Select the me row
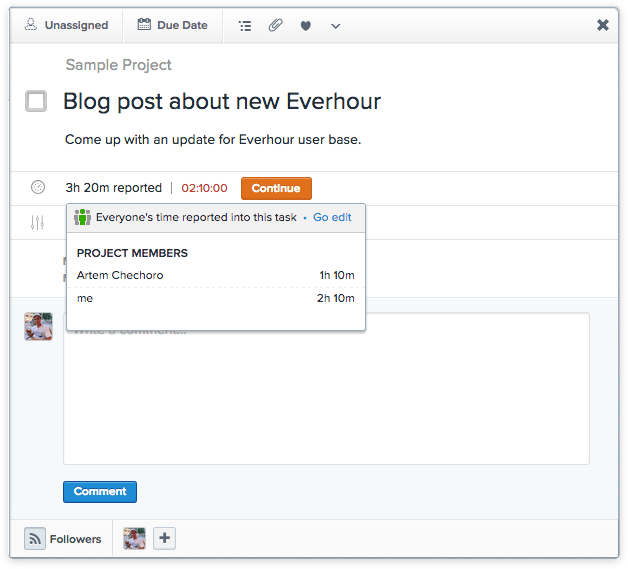This screenshot has width=628, height=569. pyautogui.click(x=216, y=298)
